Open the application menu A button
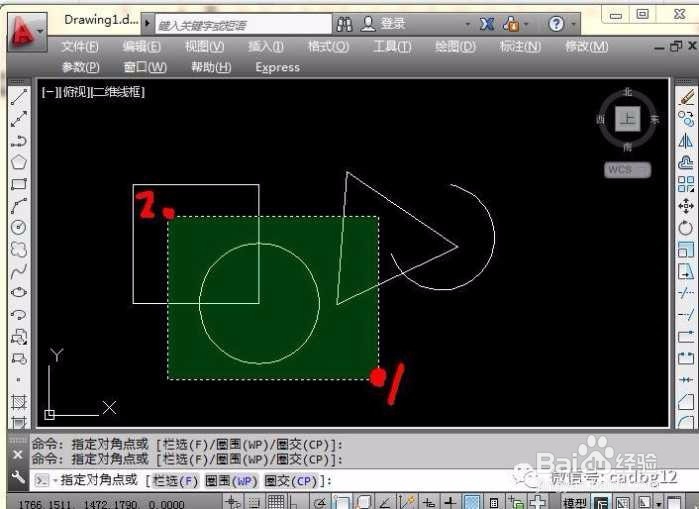This screenshot has width=699, height=509. [x=27, y=31]
